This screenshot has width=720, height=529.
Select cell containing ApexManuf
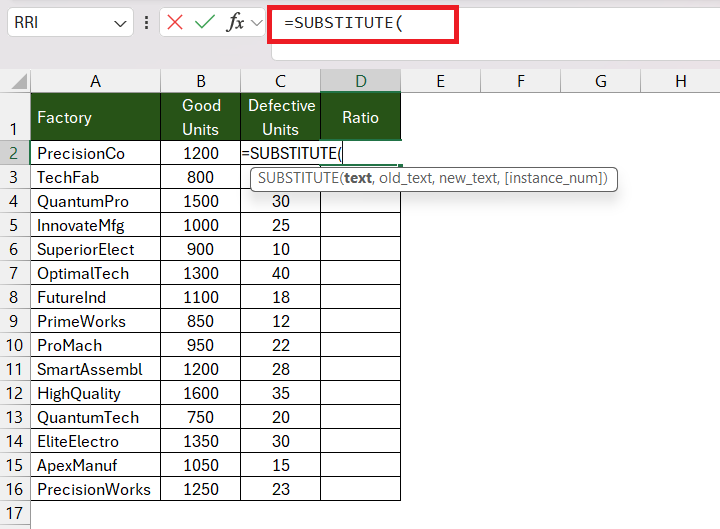[96, 465]
